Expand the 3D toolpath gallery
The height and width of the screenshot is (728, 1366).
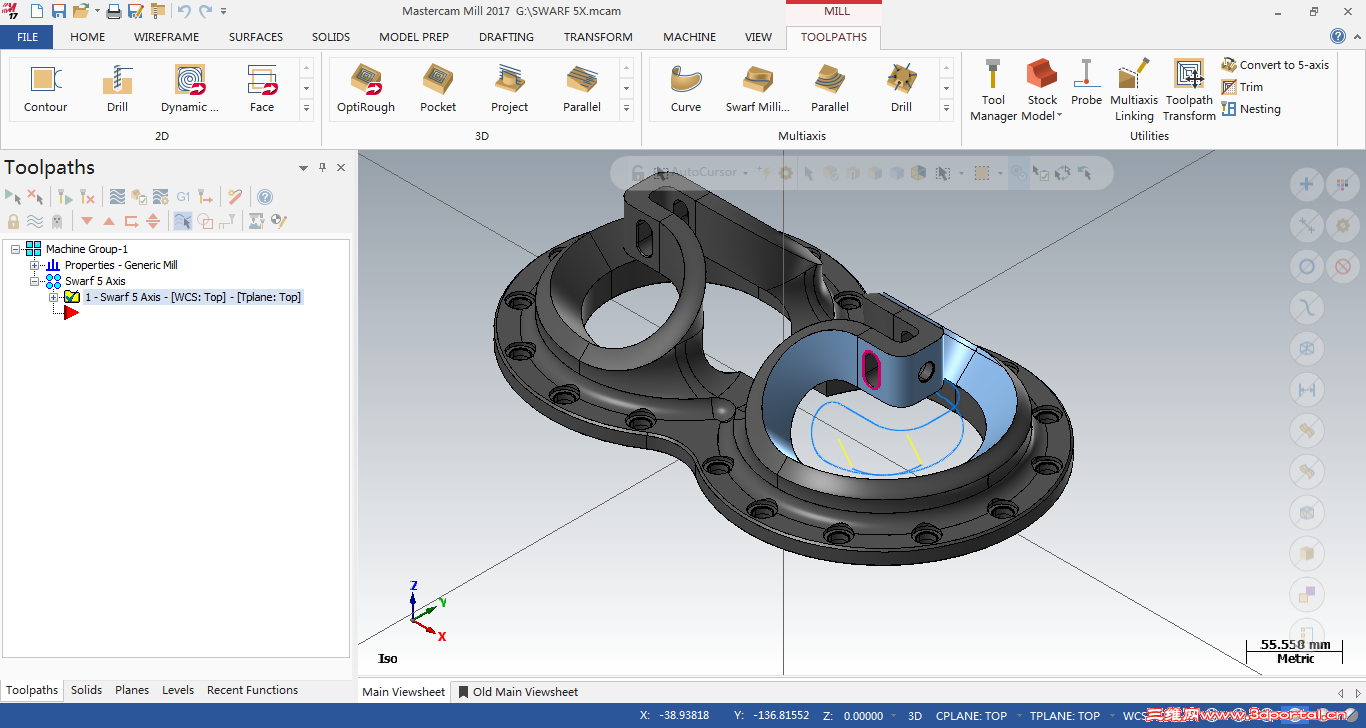coord(626,107)
